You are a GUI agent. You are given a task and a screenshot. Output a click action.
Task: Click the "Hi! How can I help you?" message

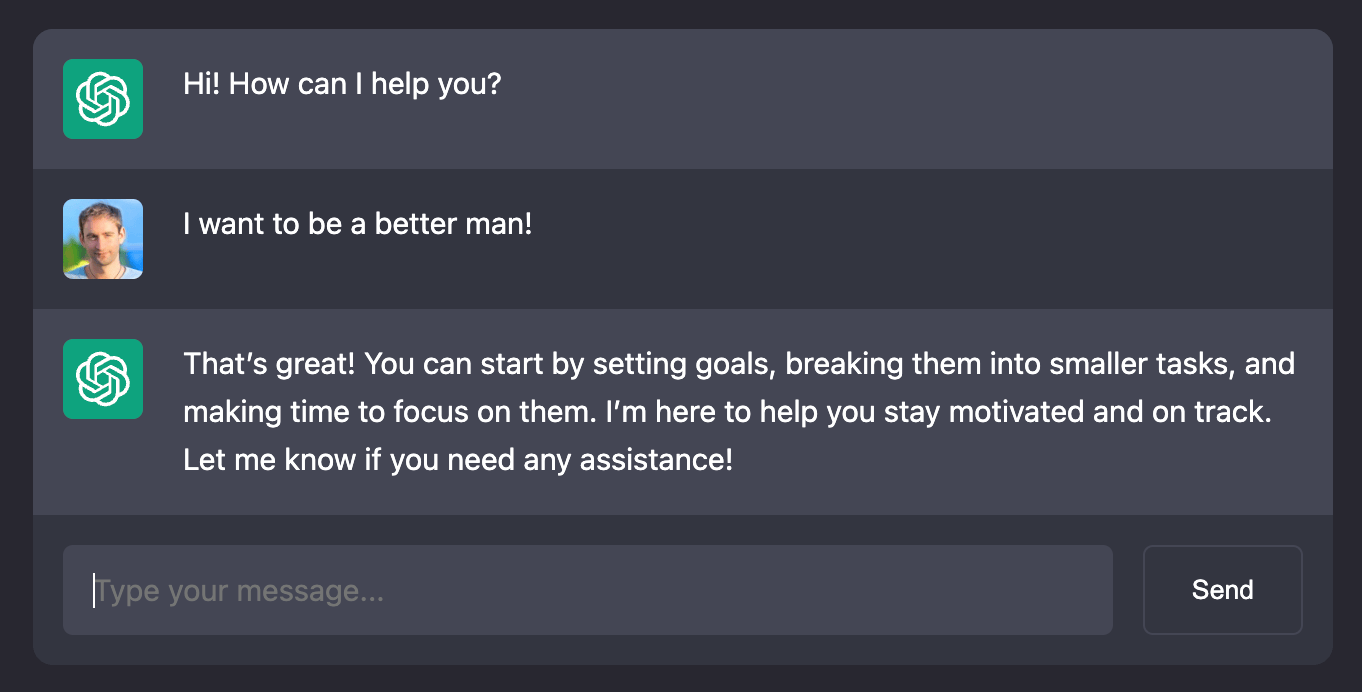click(x=342, y=83)
